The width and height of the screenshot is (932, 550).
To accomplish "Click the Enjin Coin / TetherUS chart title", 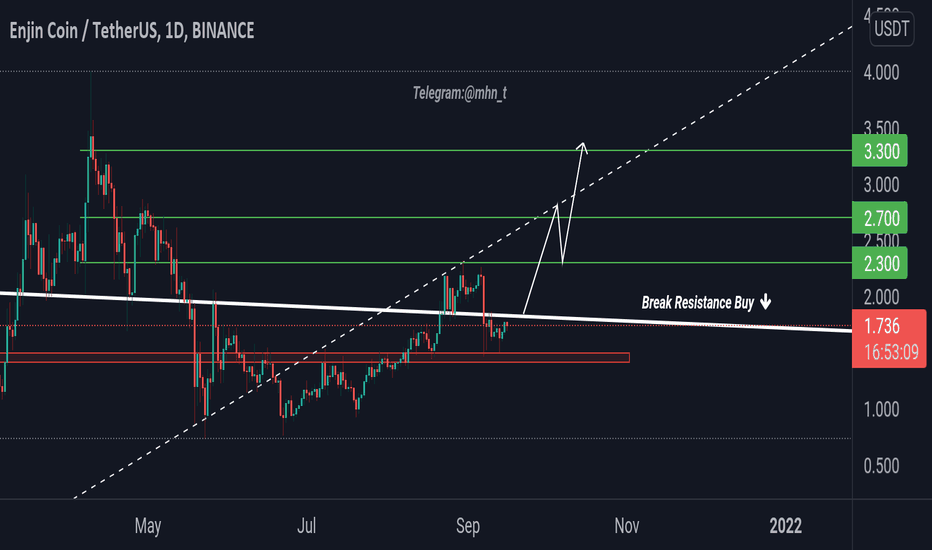I will click(x=132, y=30).
